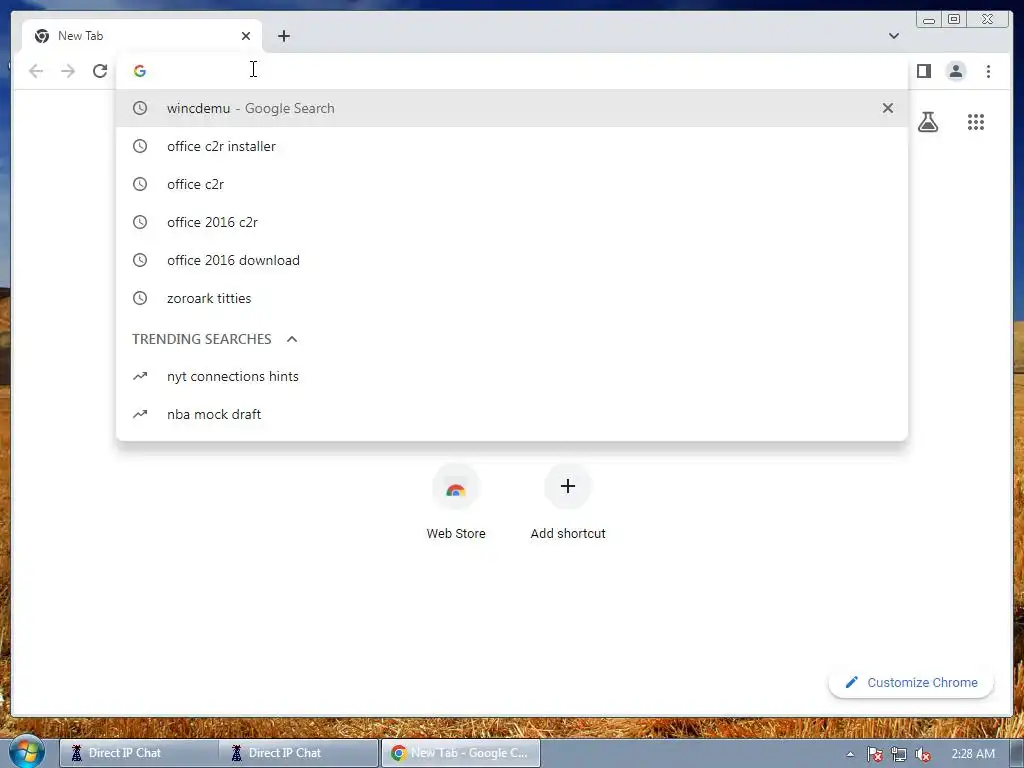
Task: Remove the wincdemu suggestion with X
Action: [x=888, y=108]
